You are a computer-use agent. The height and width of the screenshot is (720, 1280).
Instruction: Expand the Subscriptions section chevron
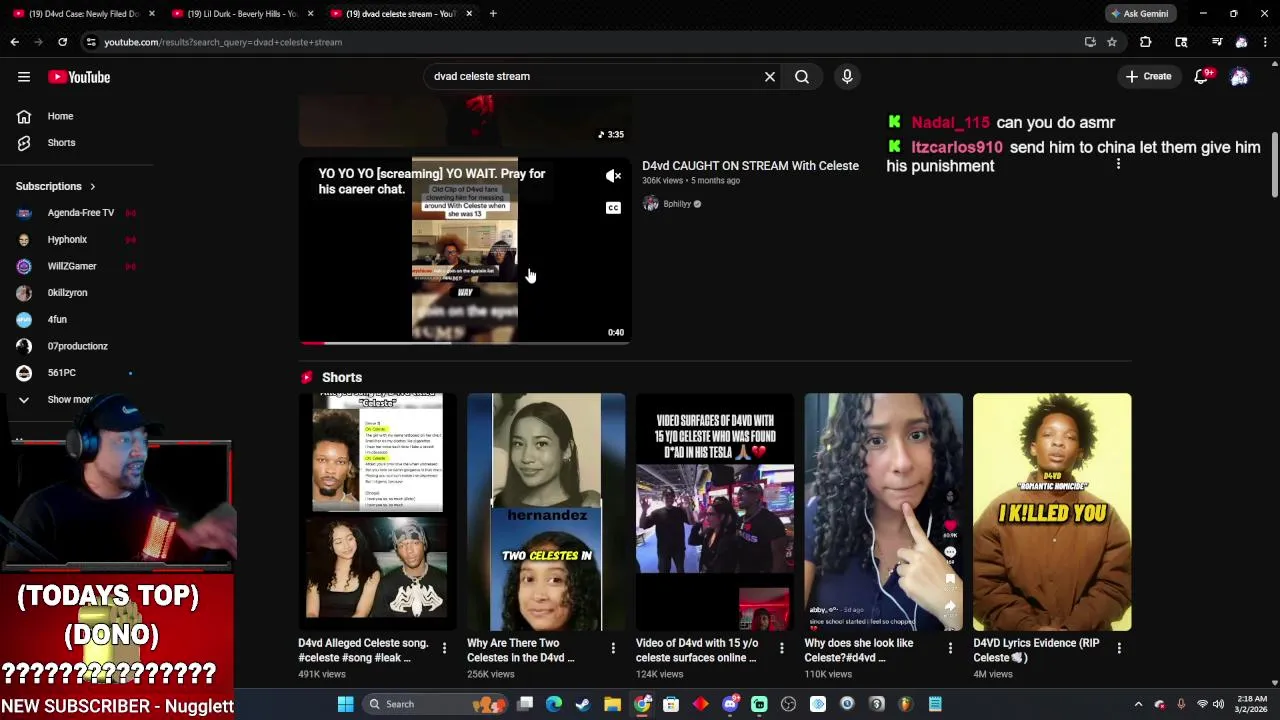pyautogui.click(x=92, y=186)
